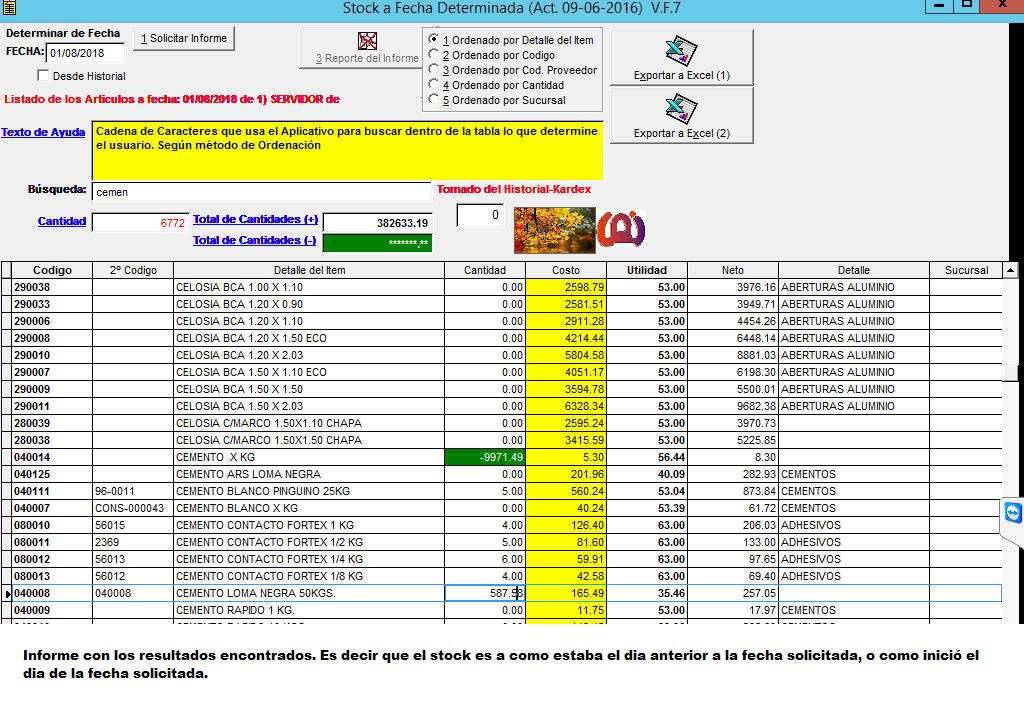Click the Sucursal column header
Screen dimensions: 1024x701
point(966,270)
